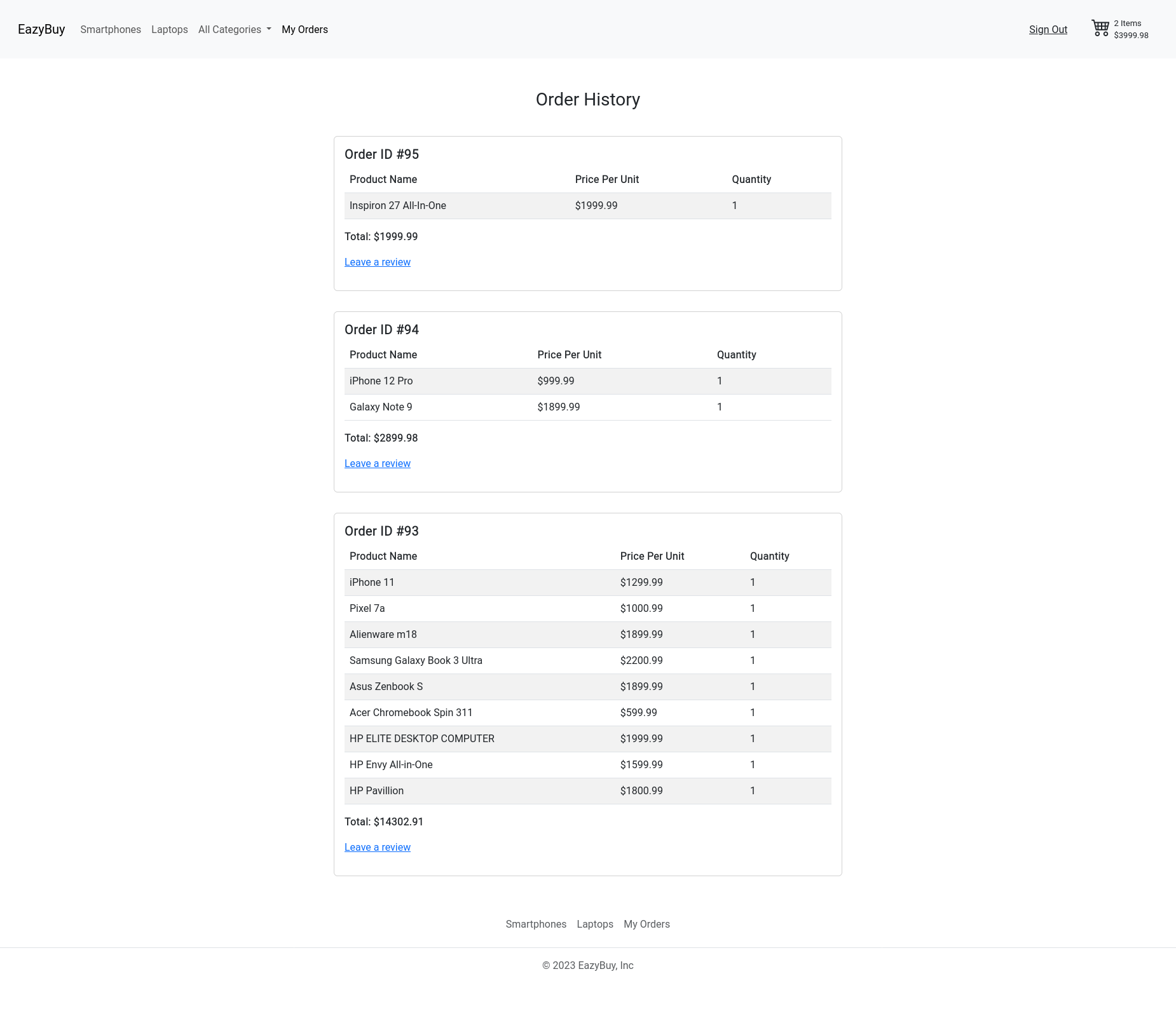Click the 'Order History' heading

[588, 99]
